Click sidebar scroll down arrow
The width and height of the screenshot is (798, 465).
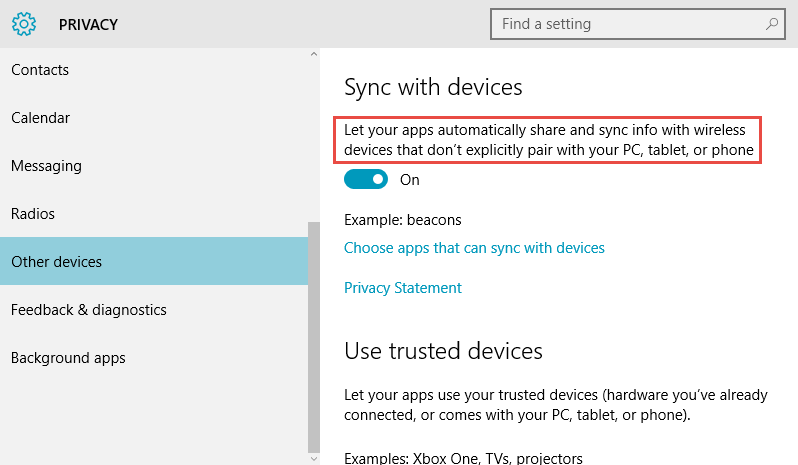(x=314, y=459)
